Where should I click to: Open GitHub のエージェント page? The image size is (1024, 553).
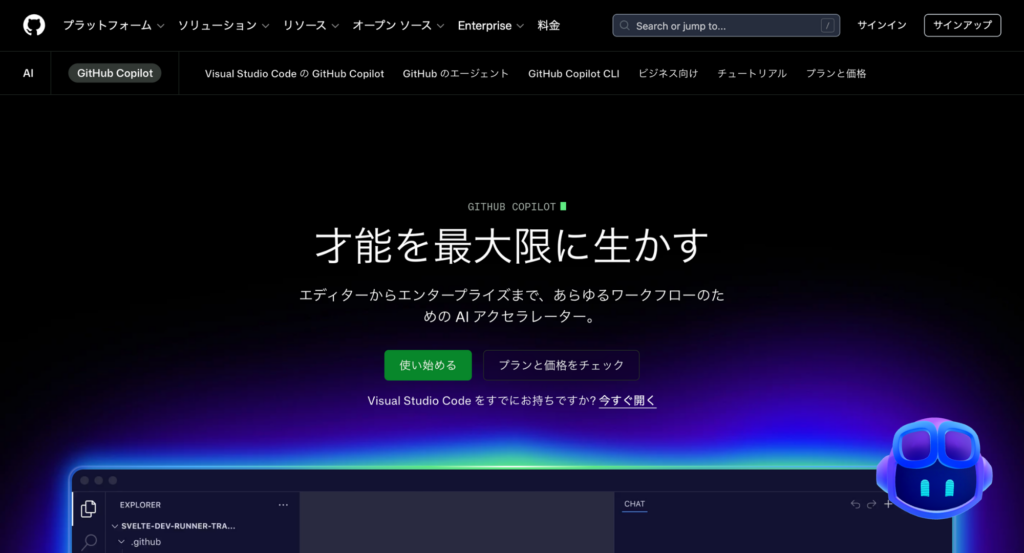point(455,74)
